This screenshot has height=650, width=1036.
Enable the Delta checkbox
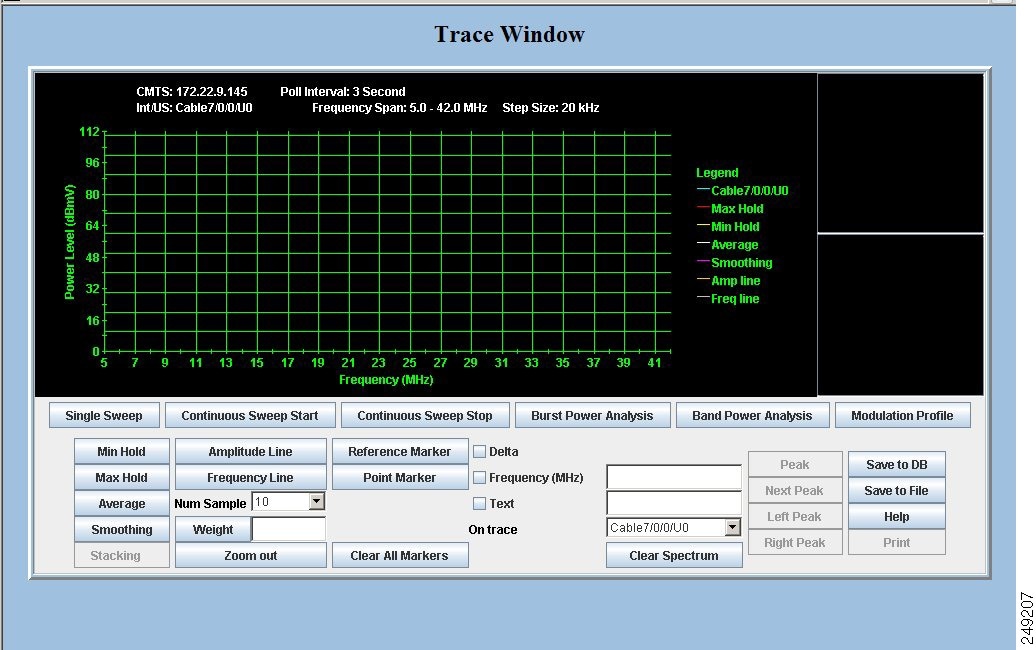coord(480,452)
